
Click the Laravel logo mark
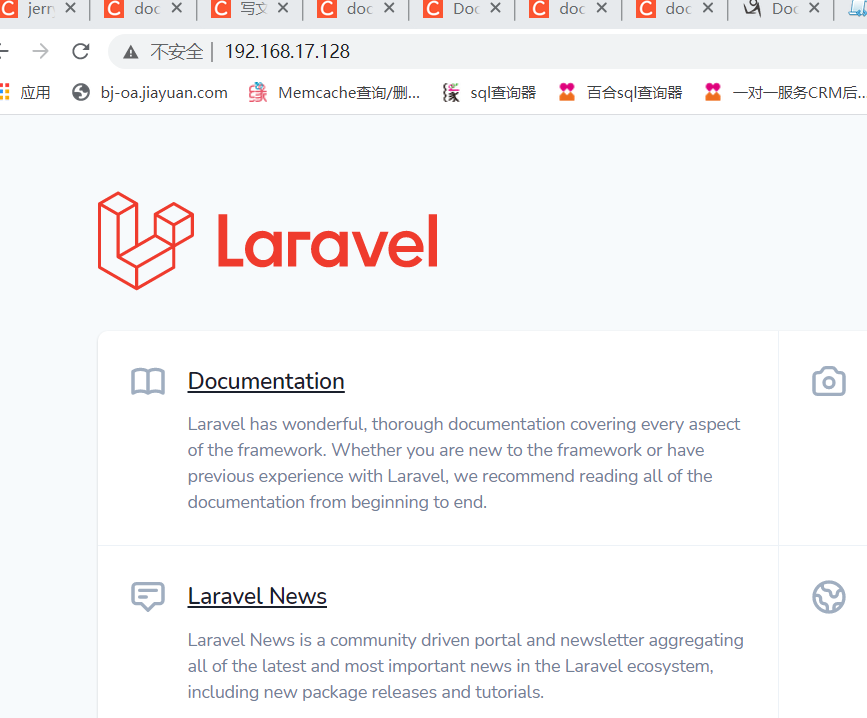(x=146, y=240)
